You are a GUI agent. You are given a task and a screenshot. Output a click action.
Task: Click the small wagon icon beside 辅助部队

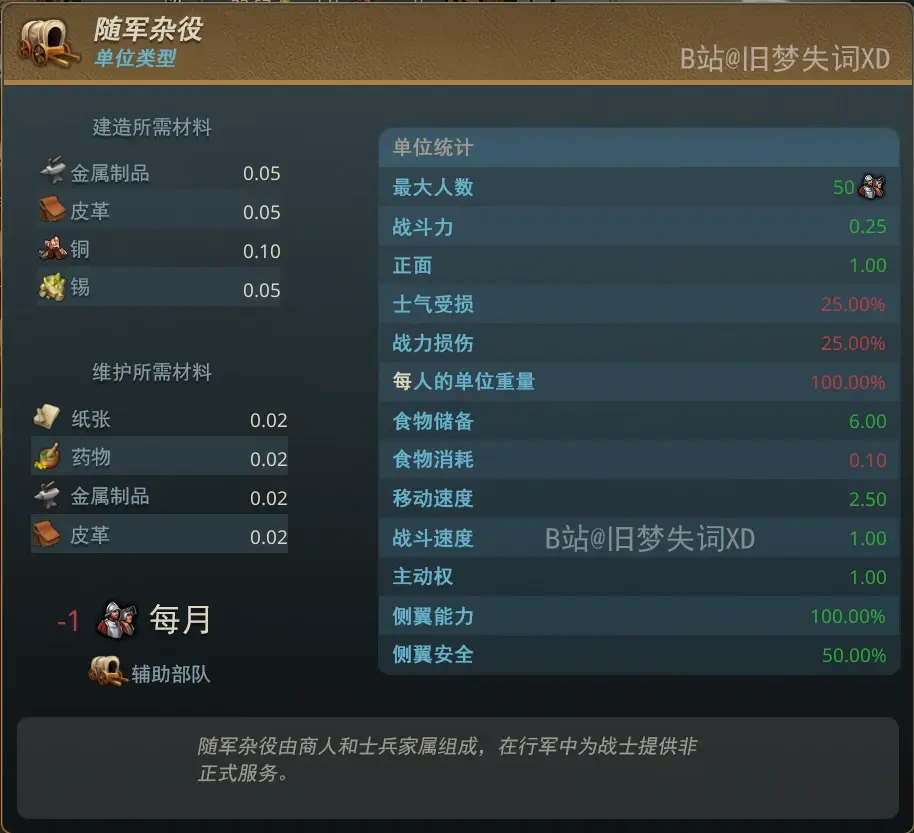click(107, 671)
